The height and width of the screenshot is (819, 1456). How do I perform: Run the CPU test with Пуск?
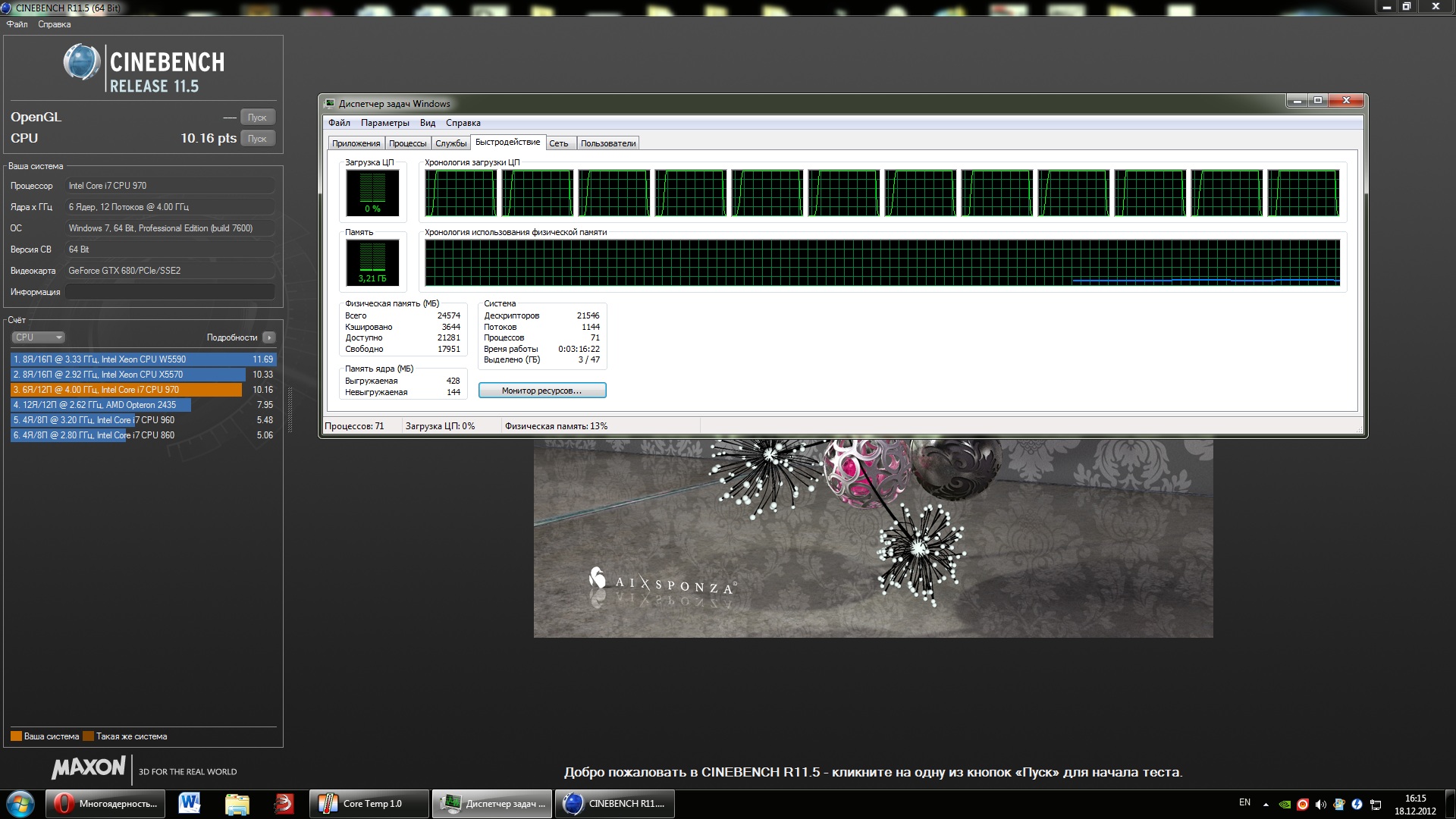click(257, 139)
